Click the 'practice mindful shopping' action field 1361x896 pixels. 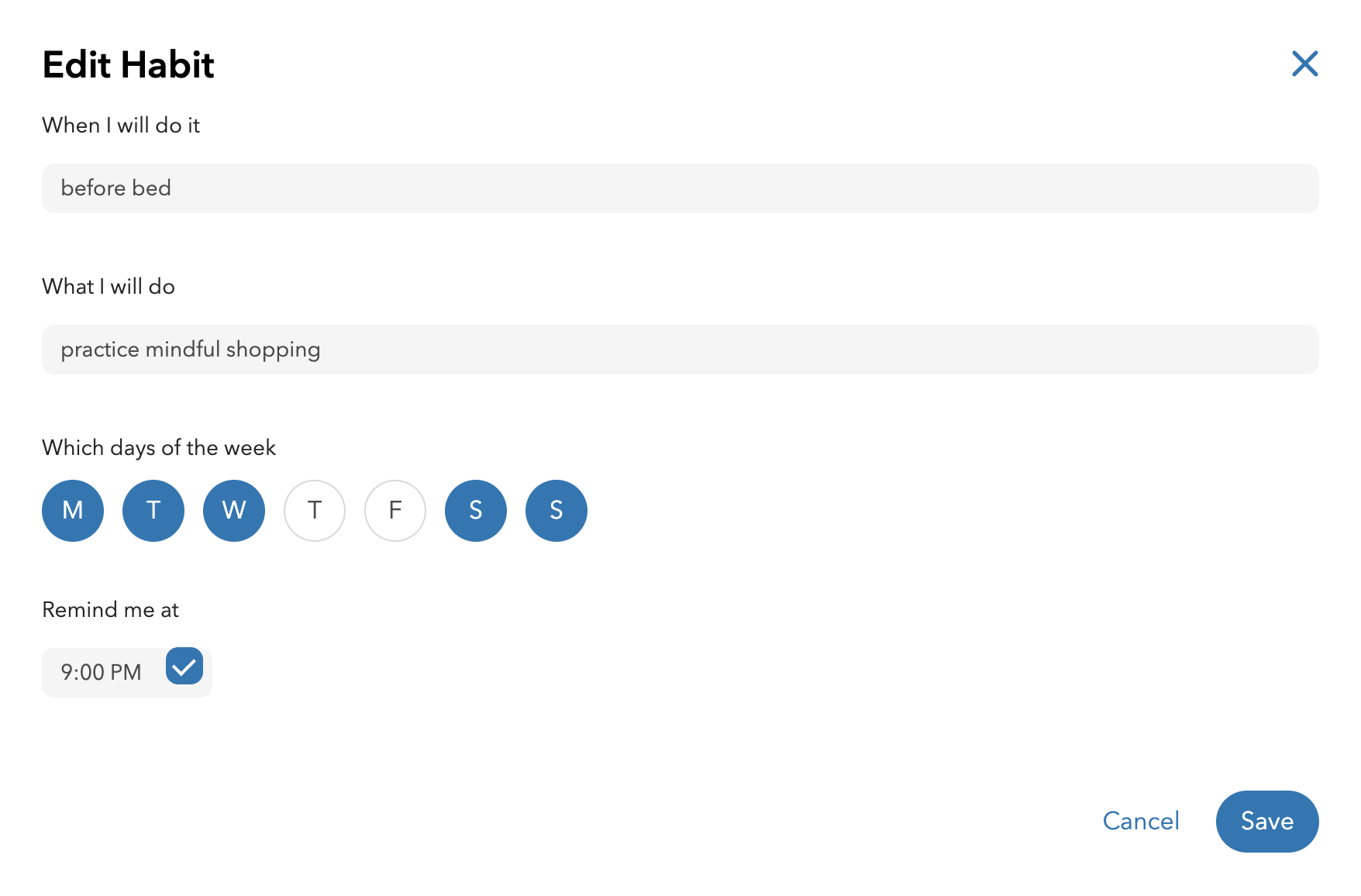point(680,349)
